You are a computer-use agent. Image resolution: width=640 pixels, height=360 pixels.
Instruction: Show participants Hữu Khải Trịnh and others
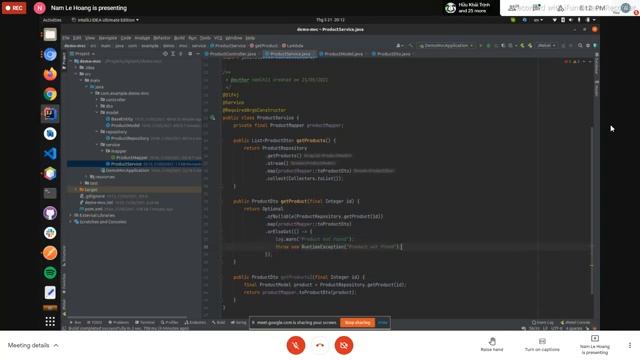coord(469,8)
